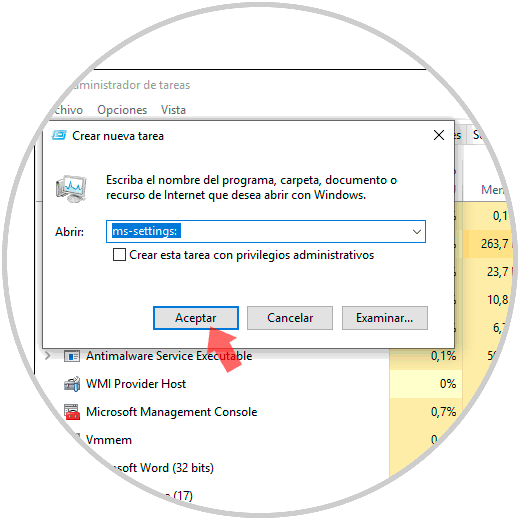
Task: Open the Vista menu
Action: tap(173, 110)
